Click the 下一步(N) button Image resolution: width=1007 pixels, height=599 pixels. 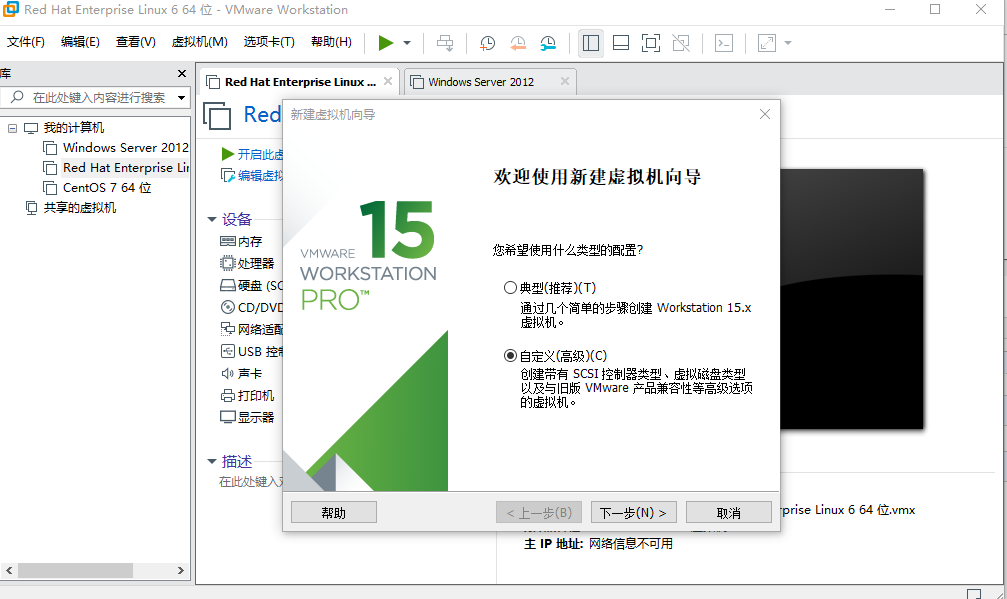point(633,512)
